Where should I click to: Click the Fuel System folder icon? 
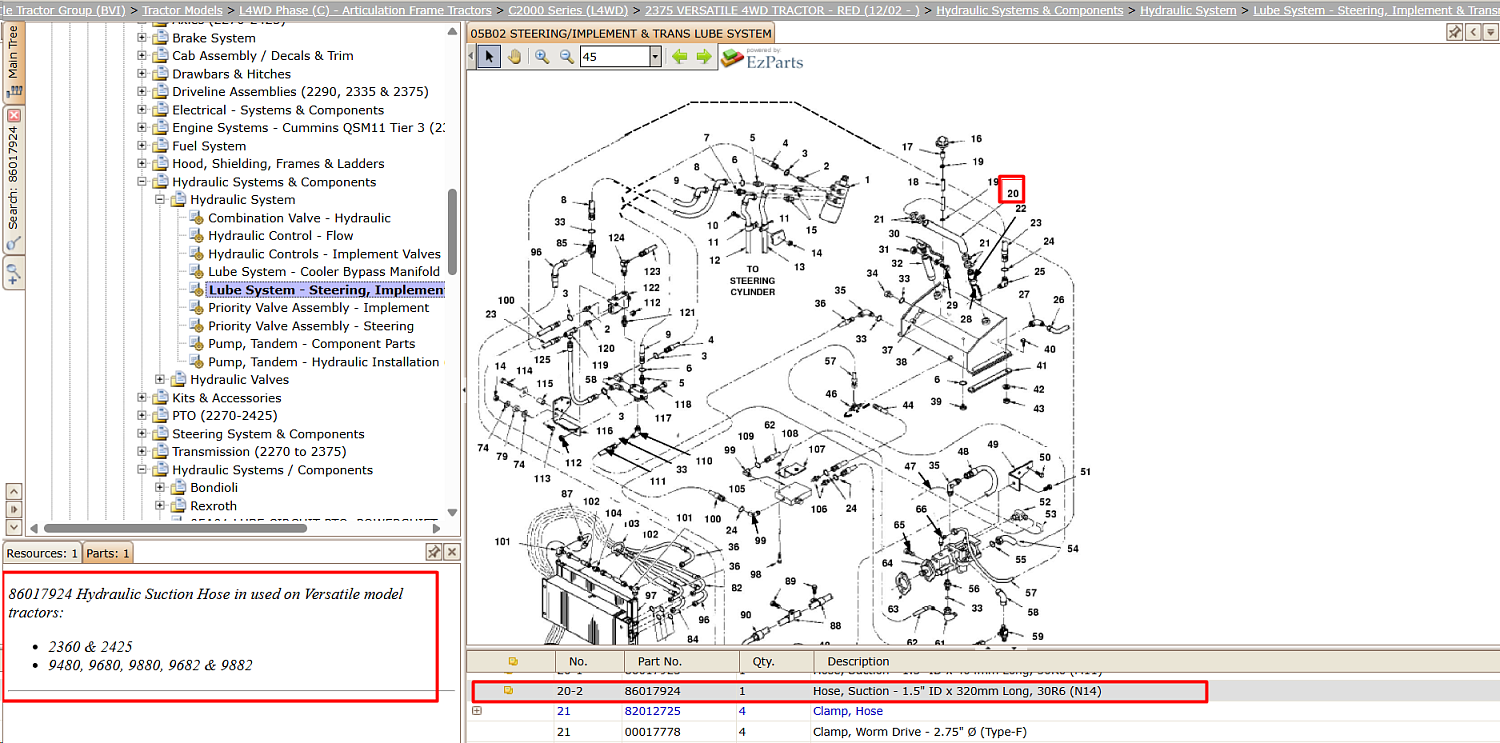(160, 146)
